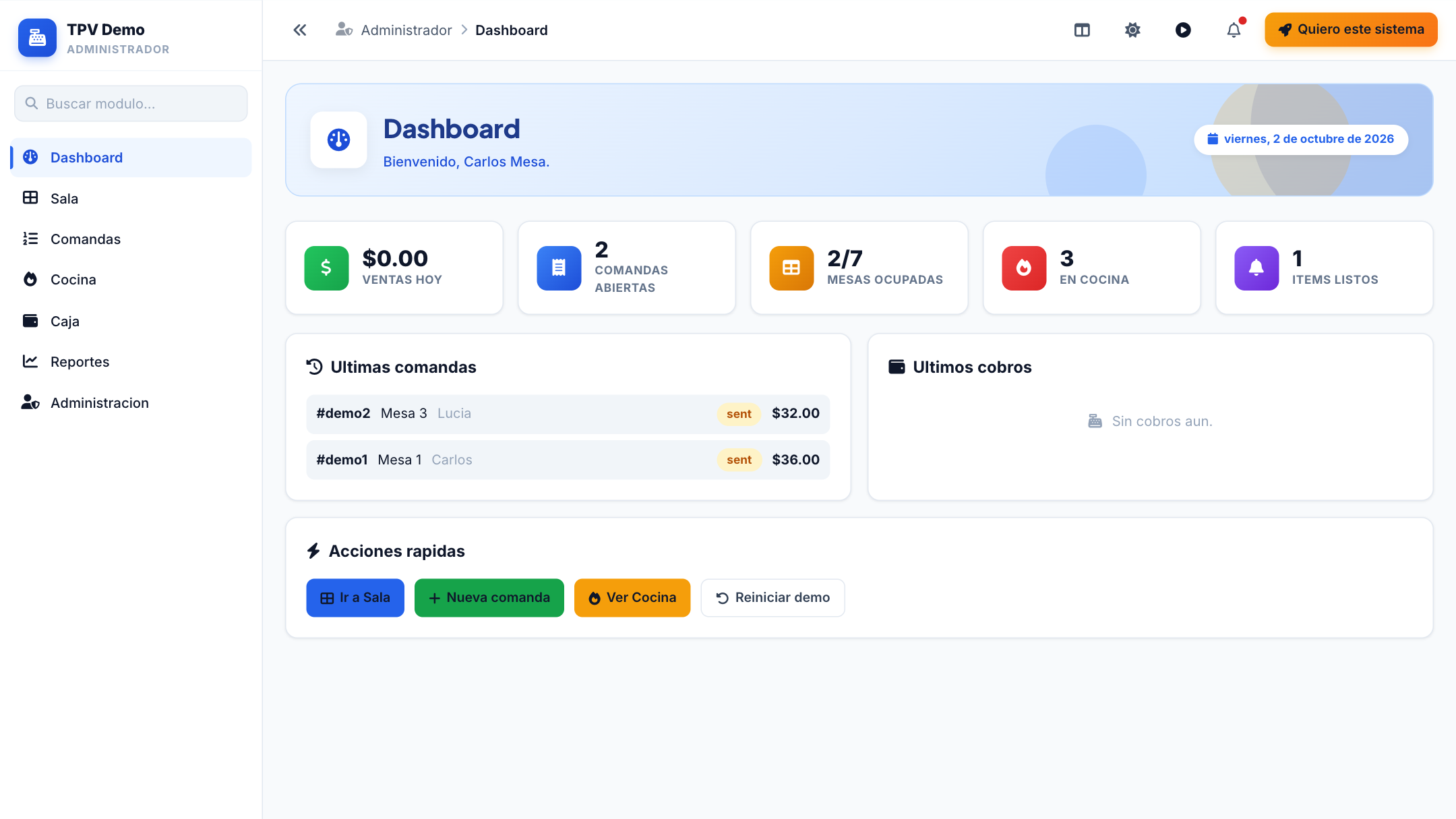This screenshot has width=1456, height=819.
Task: Open Administracion in the sidebar
Action: [x=131, y=402]
